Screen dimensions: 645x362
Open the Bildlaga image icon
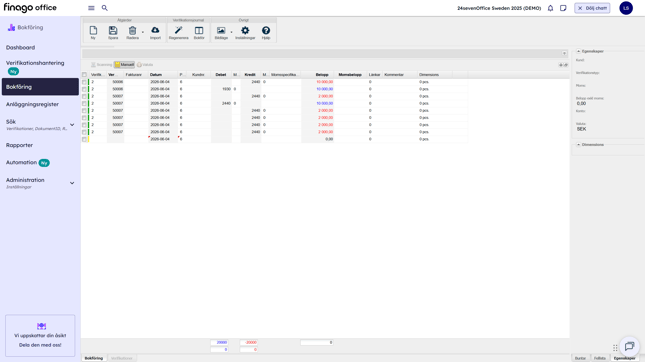[221, 32]
